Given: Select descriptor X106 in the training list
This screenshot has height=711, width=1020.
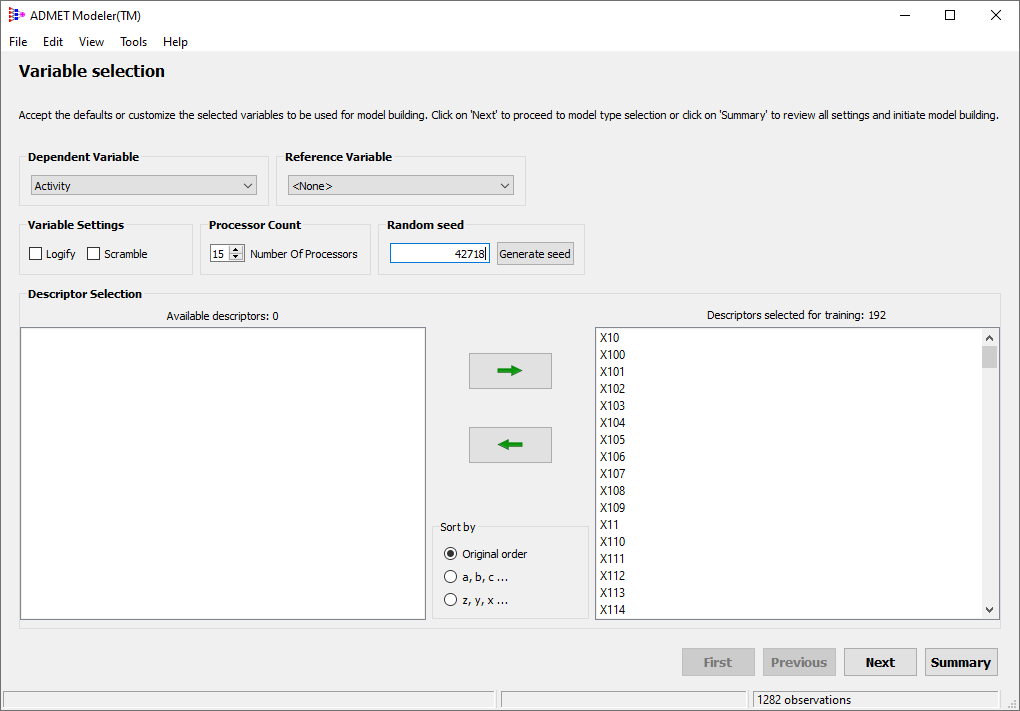Looking at the screenshot, I should pos(612,457).
